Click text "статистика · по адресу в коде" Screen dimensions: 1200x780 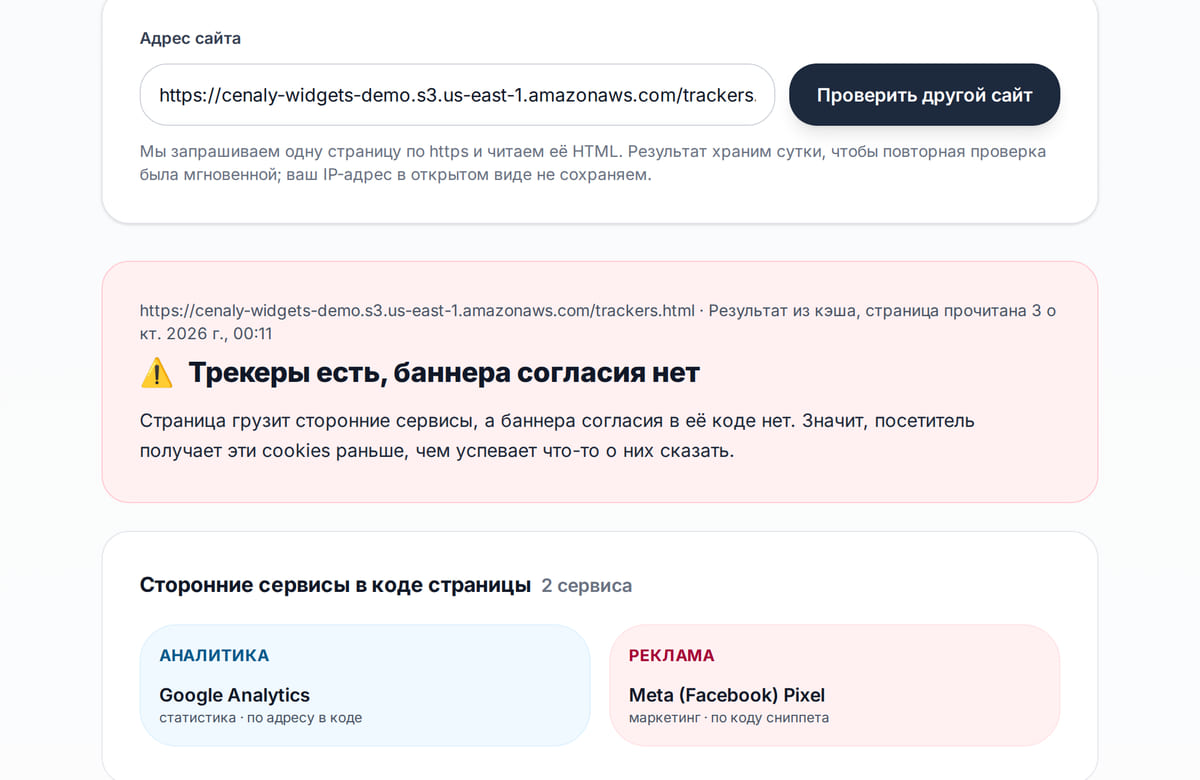pos(261,718)
